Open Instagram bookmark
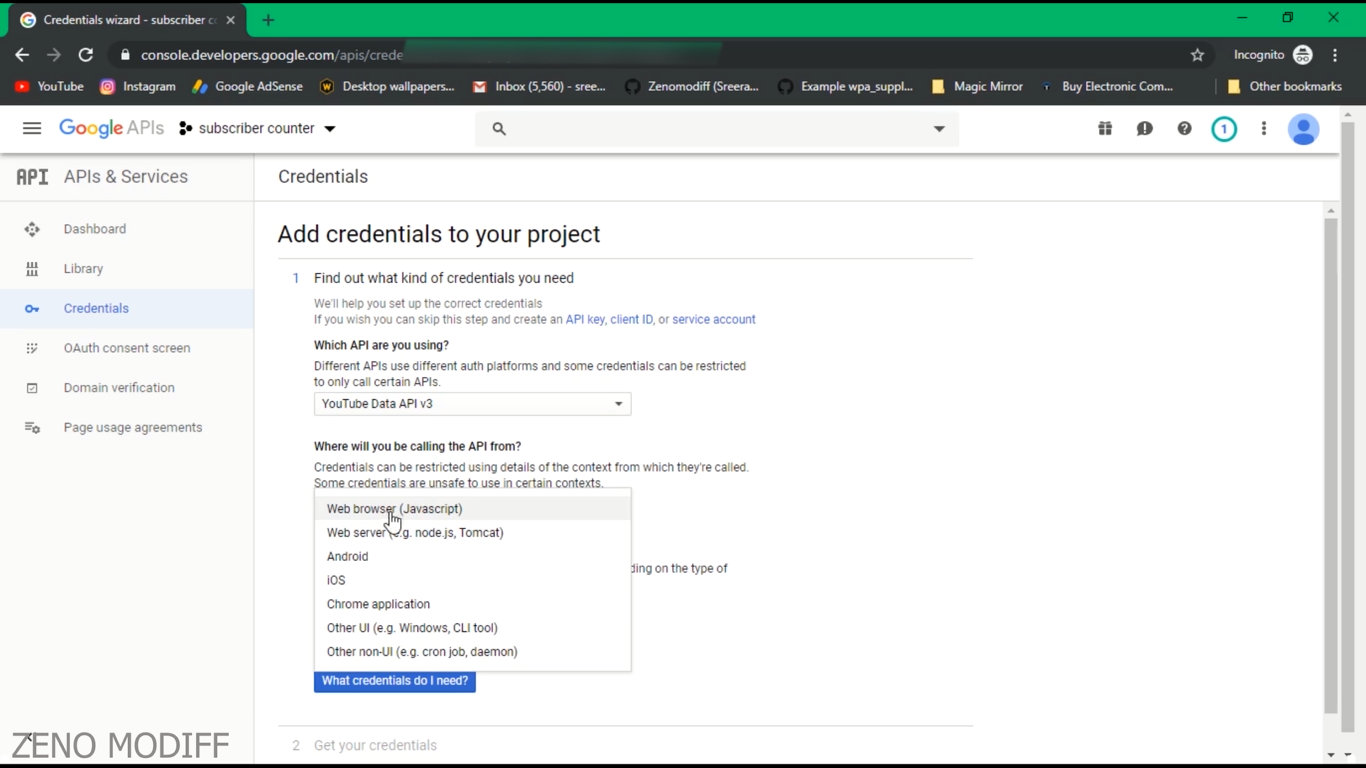The height and width of the screenshot is (768, 1366). pos(138,87)
